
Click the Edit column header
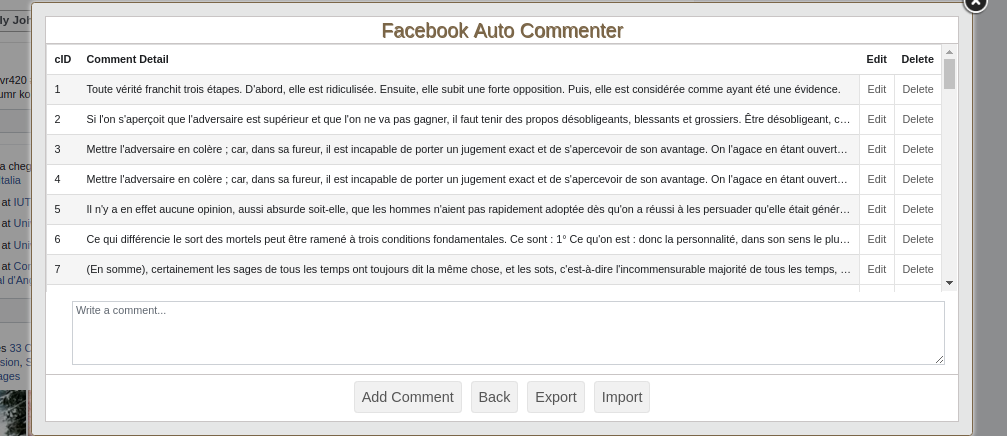(877, 59)
